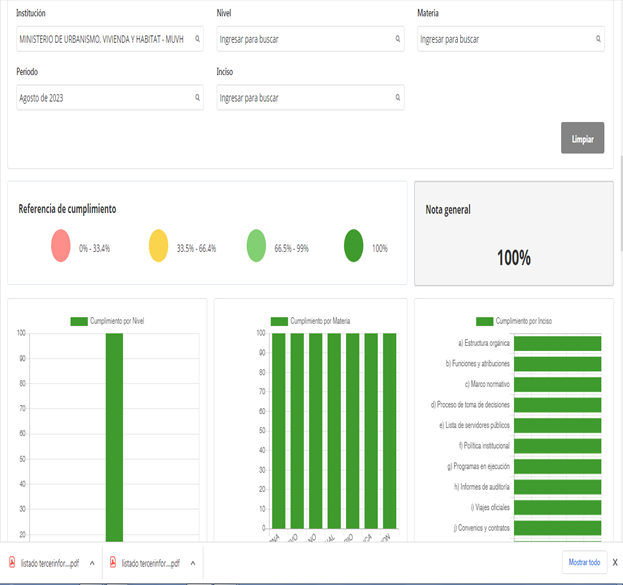Expand options chevron for first downloaded PDF

coord(92,563)
